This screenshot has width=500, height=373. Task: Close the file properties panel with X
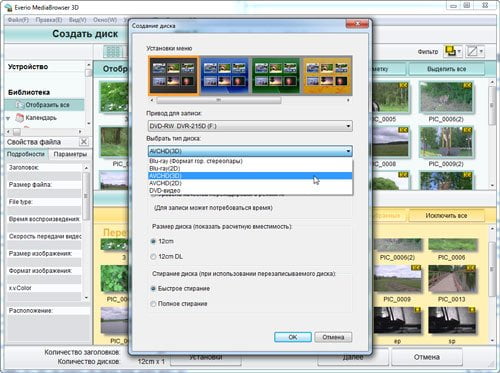point(84,142)
